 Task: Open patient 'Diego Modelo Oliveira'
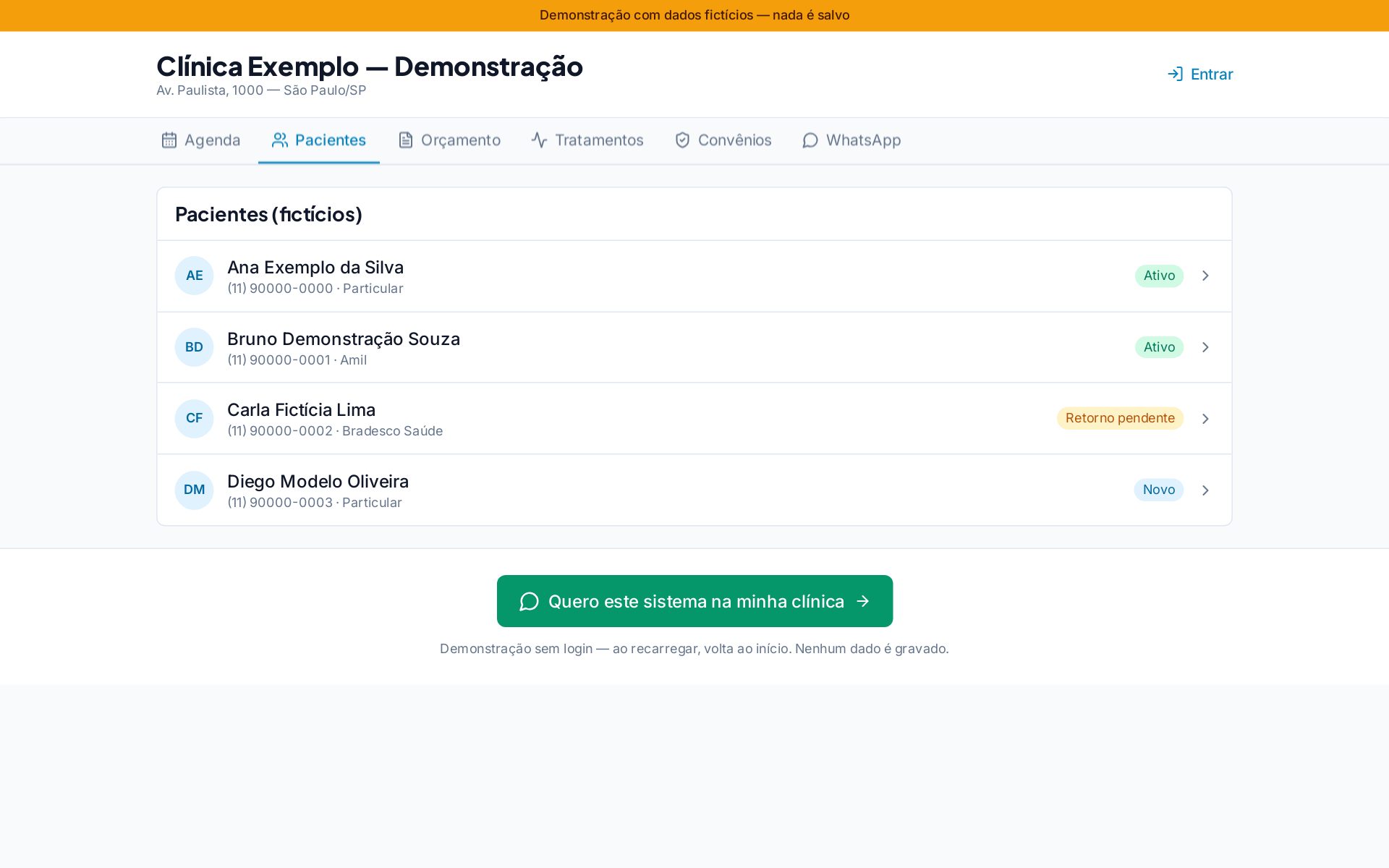coord(694,490)
